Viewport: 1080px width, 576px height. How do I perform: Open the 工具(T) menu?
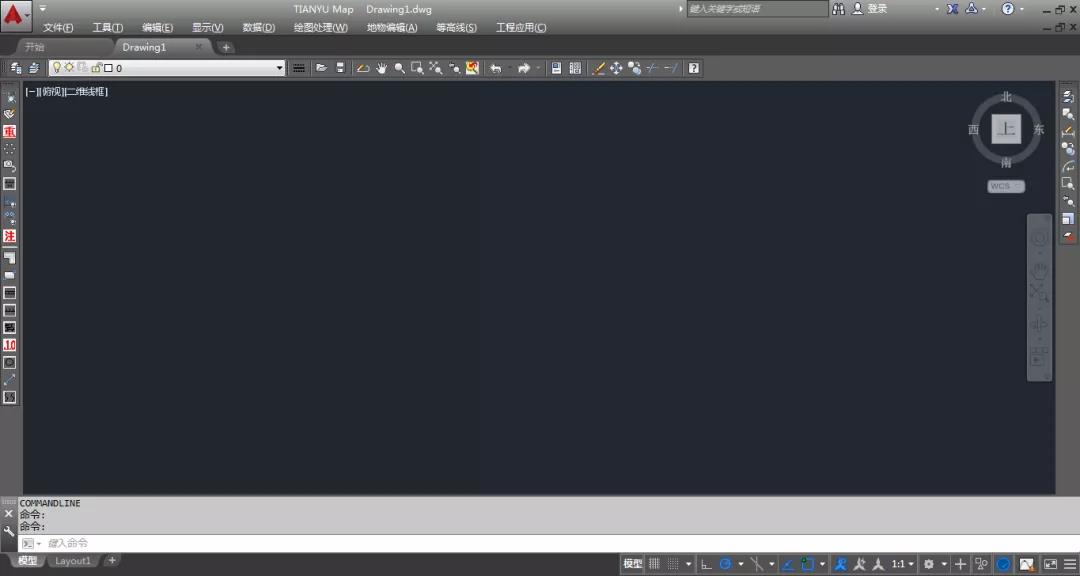[x=107, y=28]
